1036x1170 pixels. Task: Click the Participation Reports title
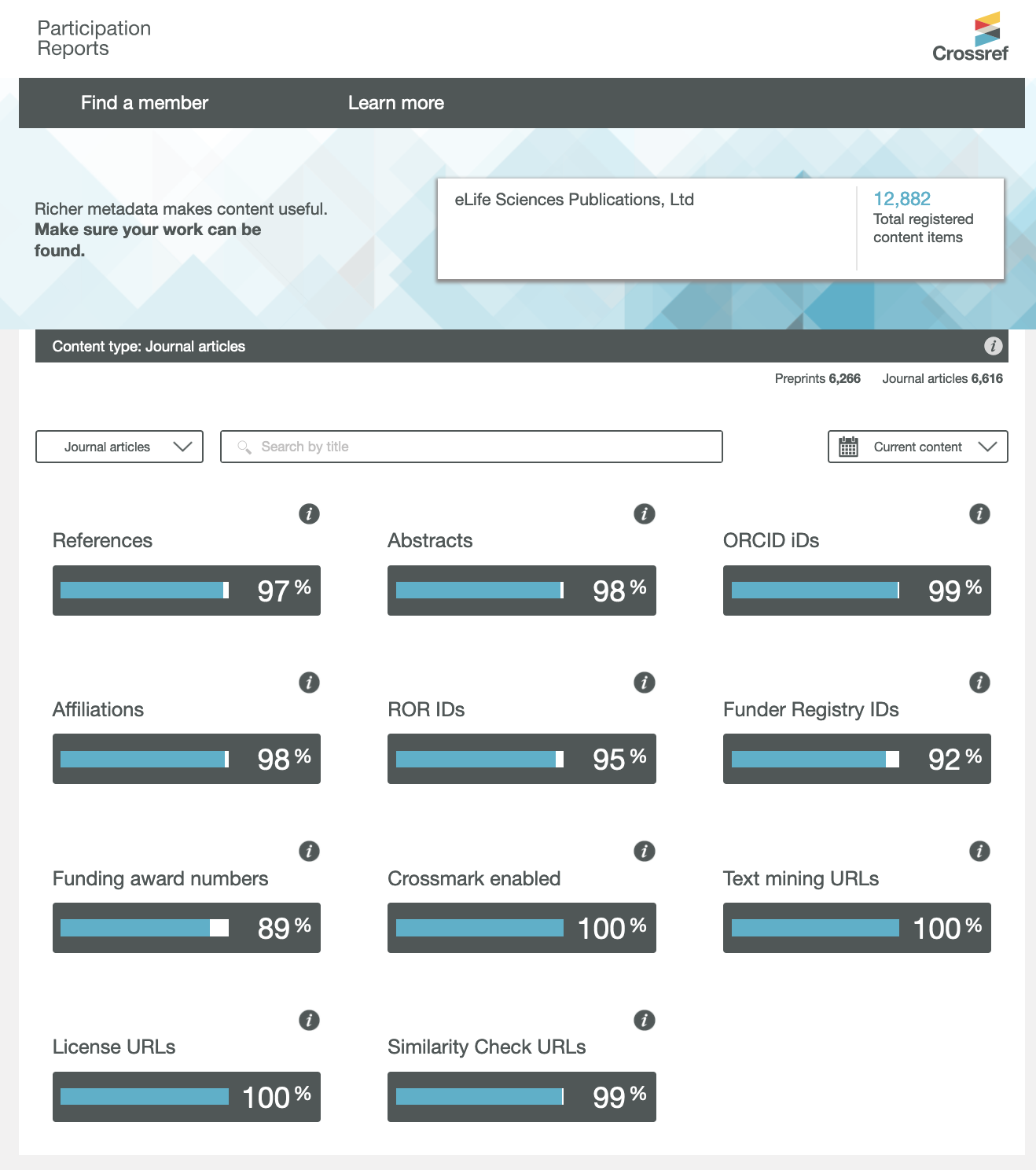point(94,38)
